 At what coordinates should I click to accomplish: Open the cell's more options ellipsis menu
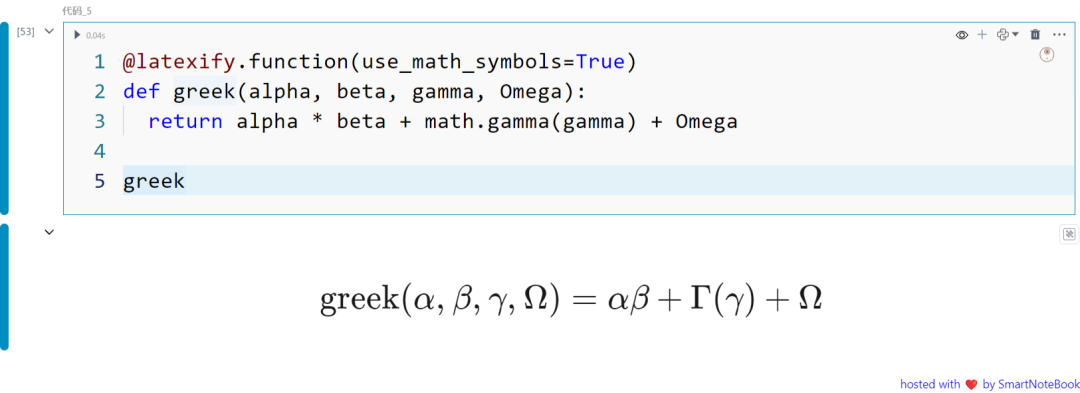(x=1059, y=34)
